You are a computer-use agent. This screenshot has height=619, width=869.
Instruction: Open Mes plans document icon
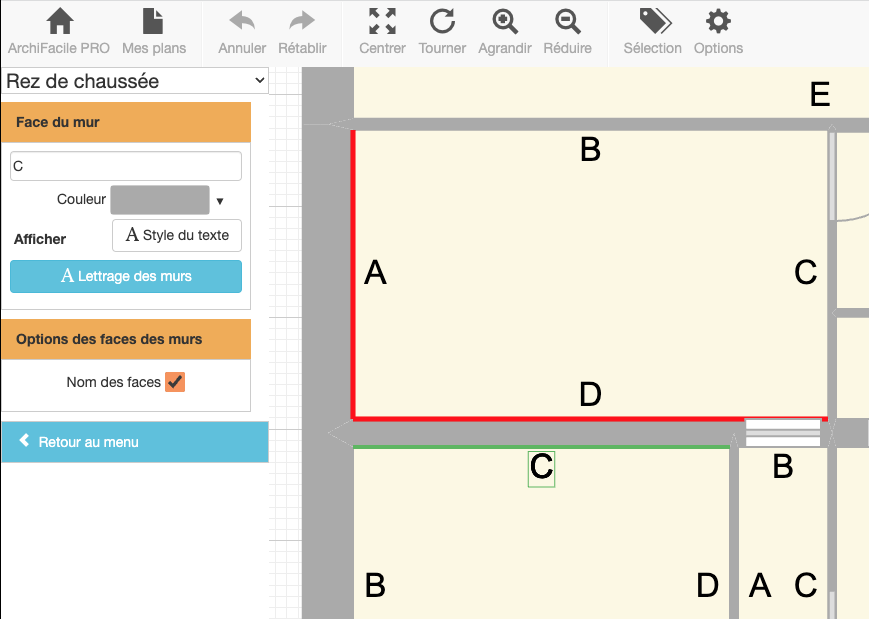point(153,22)
